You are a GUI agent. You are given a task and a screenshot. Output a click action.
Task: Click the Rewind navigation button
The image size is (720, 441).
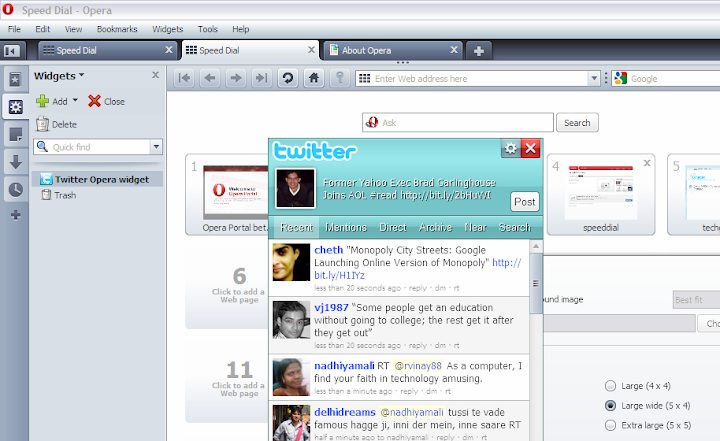pyautogui.click(x=185, y=78)
